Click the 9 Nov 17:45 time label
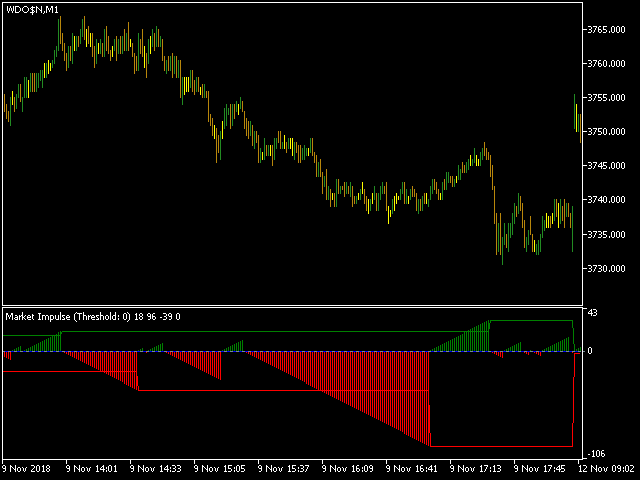This screenshot has width=640, height=480. tap(540, 469)
